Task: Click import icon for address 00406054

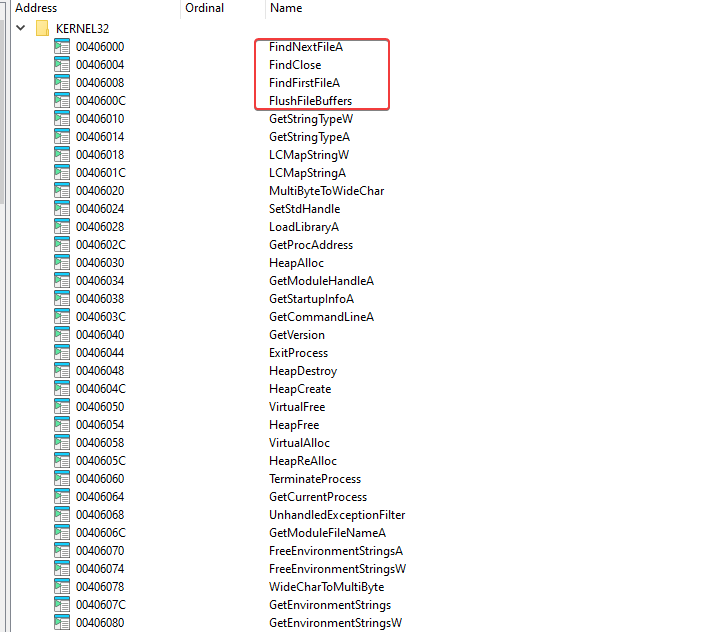Action: pyautogui.click(x=62, y=425)
